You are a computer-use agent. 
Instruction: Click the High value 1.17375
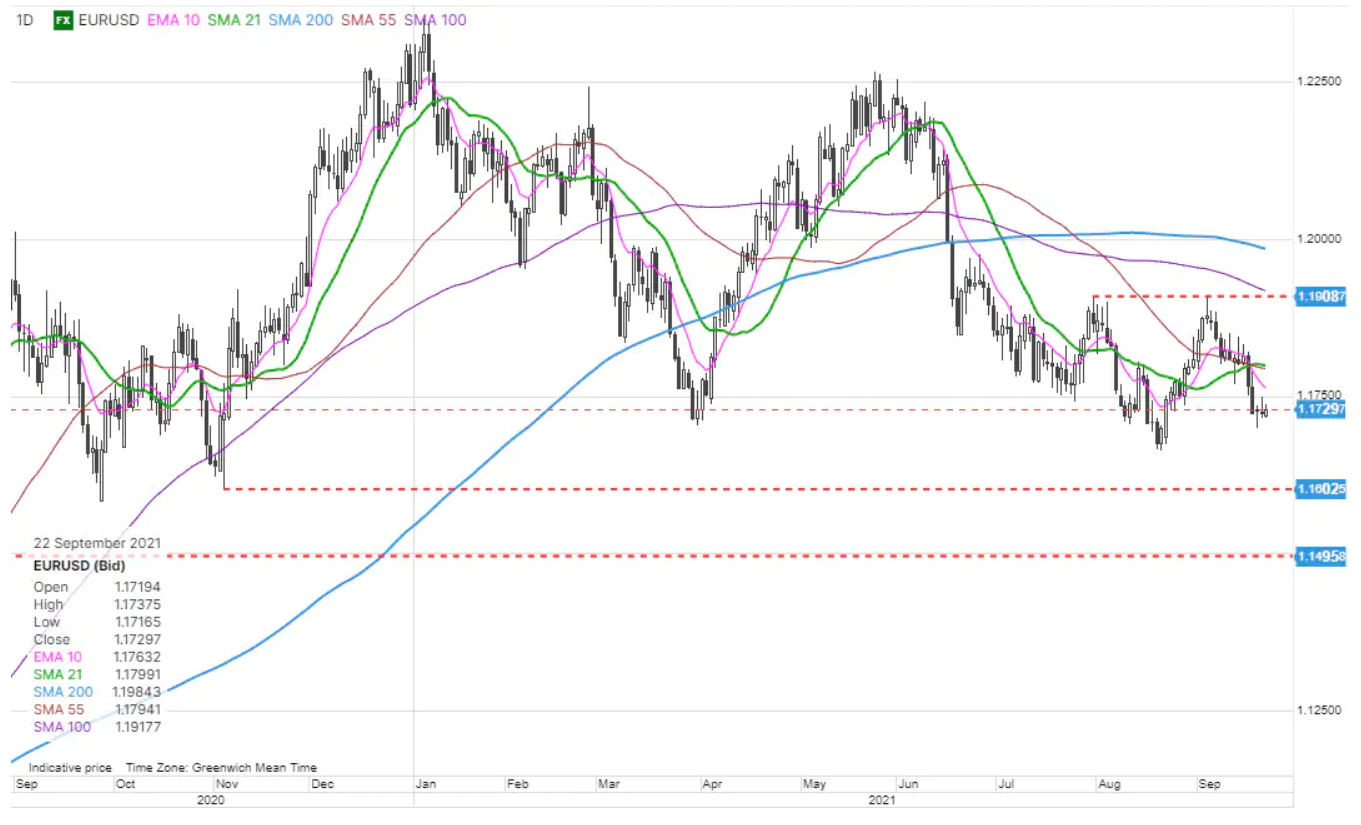tap(138, 604)
